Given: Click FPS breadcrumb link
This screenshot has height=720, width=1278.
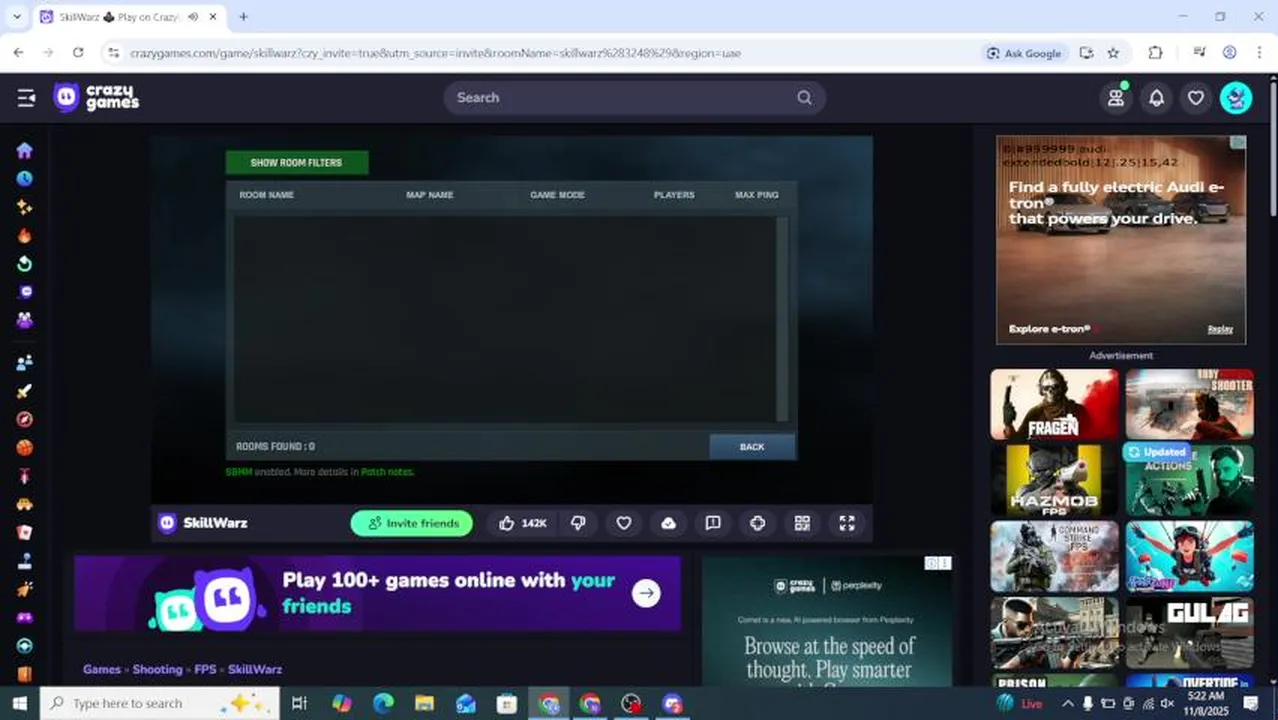Looking at the screenshot, I should (x=205, y=670).
